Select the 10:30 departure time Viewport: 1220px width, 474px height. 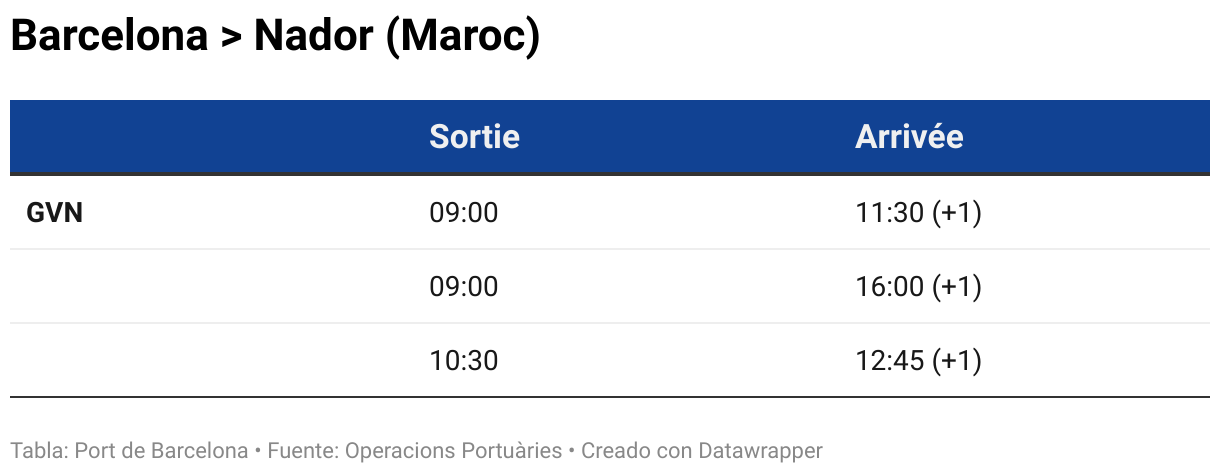463,361
